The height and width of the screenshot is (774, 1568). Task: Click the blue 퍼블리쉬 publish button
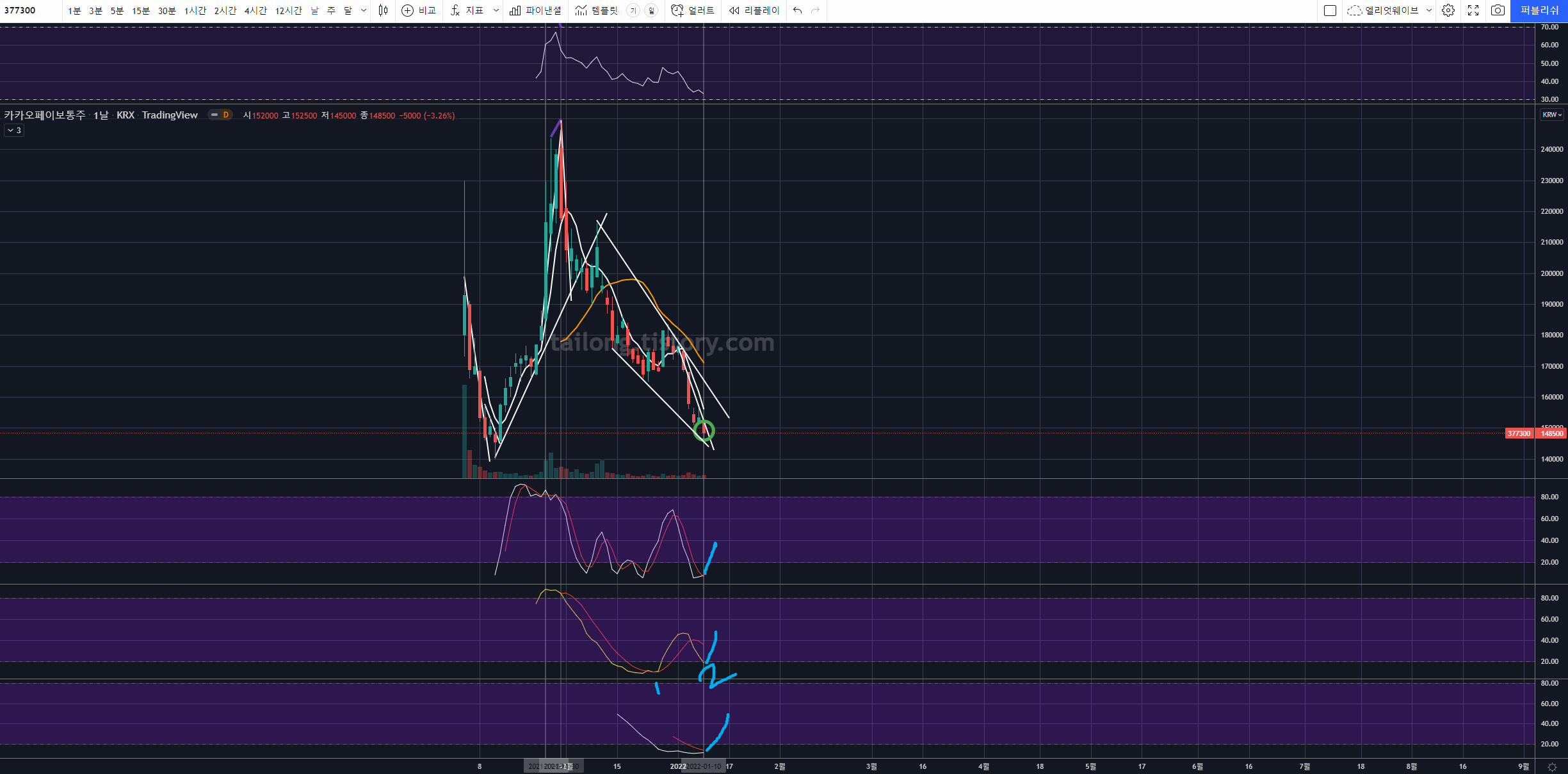click(1539, 10)
